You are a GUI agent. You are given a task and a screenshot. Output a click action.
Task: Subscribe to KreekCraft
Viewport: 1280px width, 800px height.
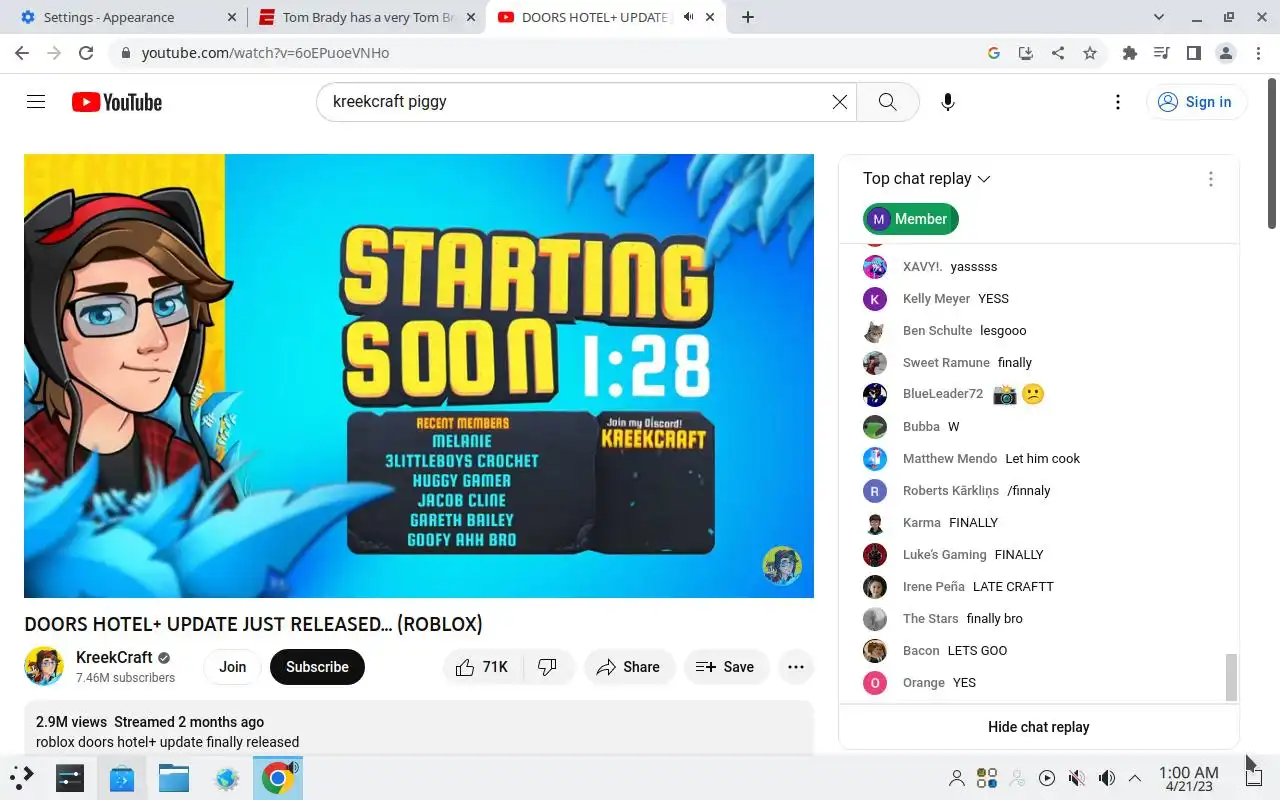[317, 667]
